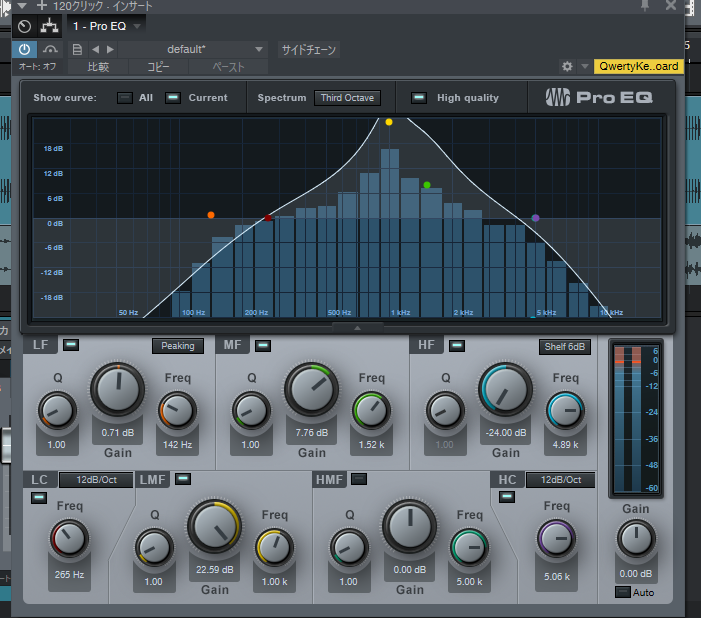Load the next preset with the right arrow
The width and height of the screenshot is (701, 618).
[110, 49]
